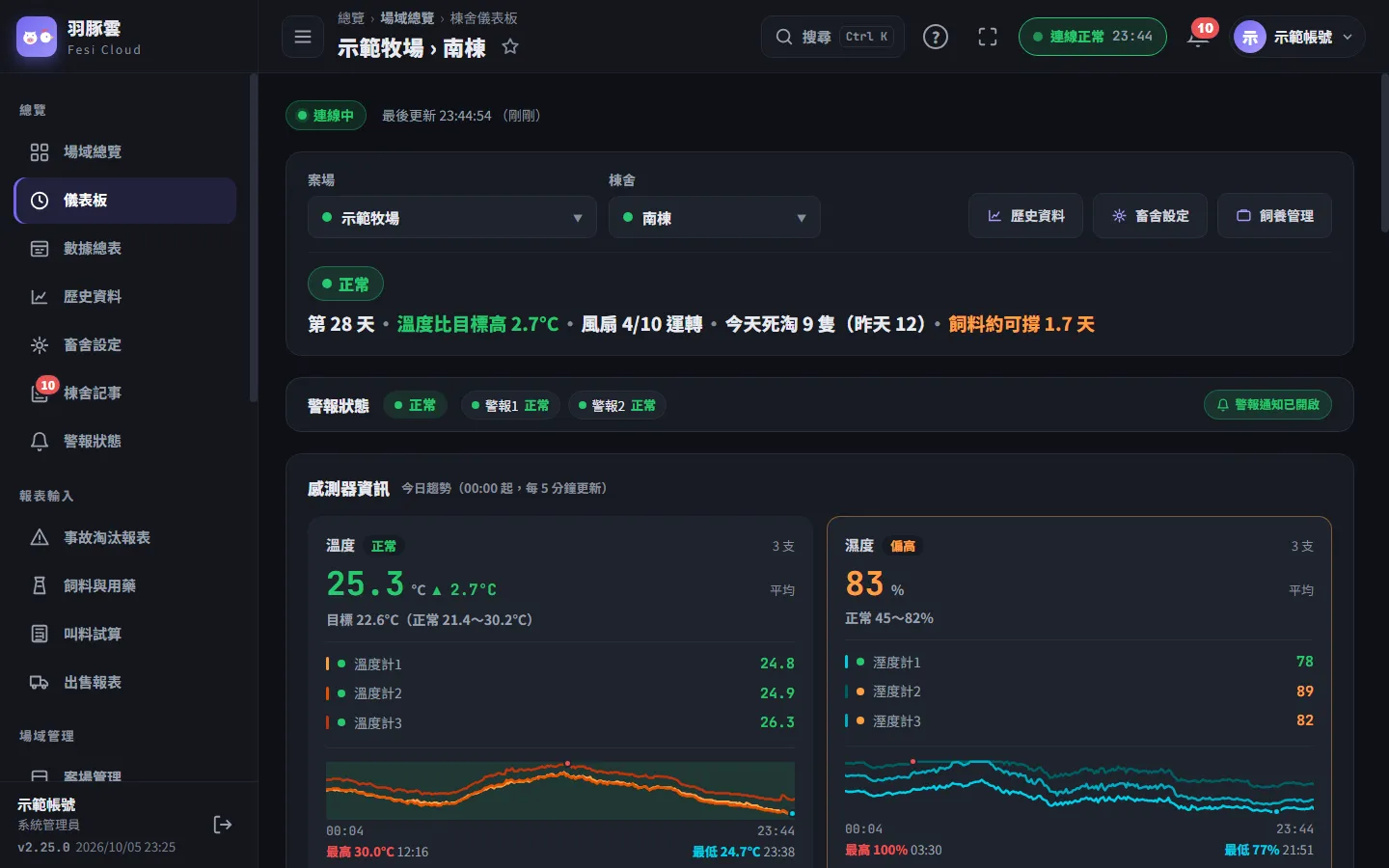
Task: Click the 連線正常 23:44 status pill
Action: [1092, 37]
